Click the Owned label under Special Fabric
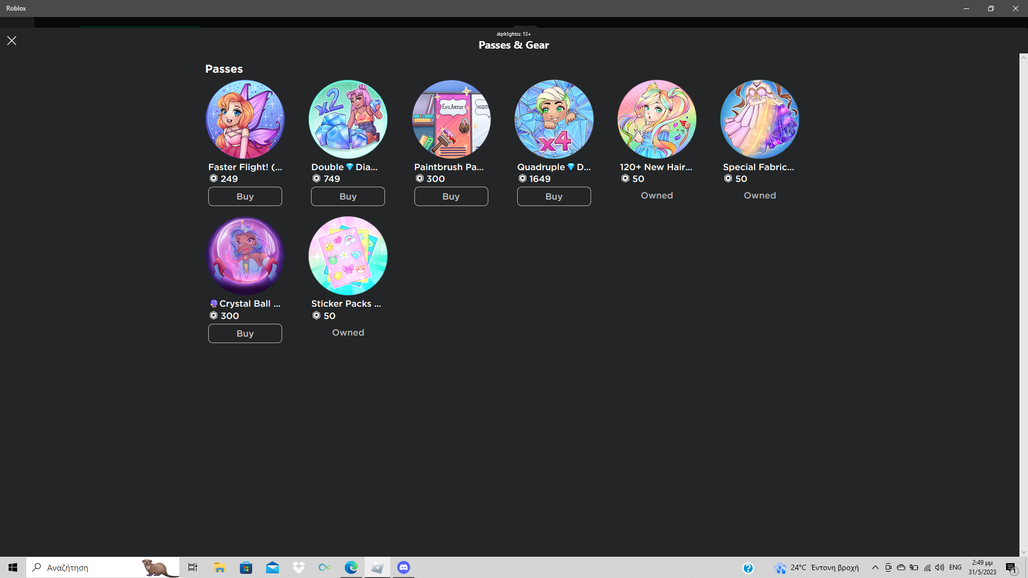 [x=760, y=195]
